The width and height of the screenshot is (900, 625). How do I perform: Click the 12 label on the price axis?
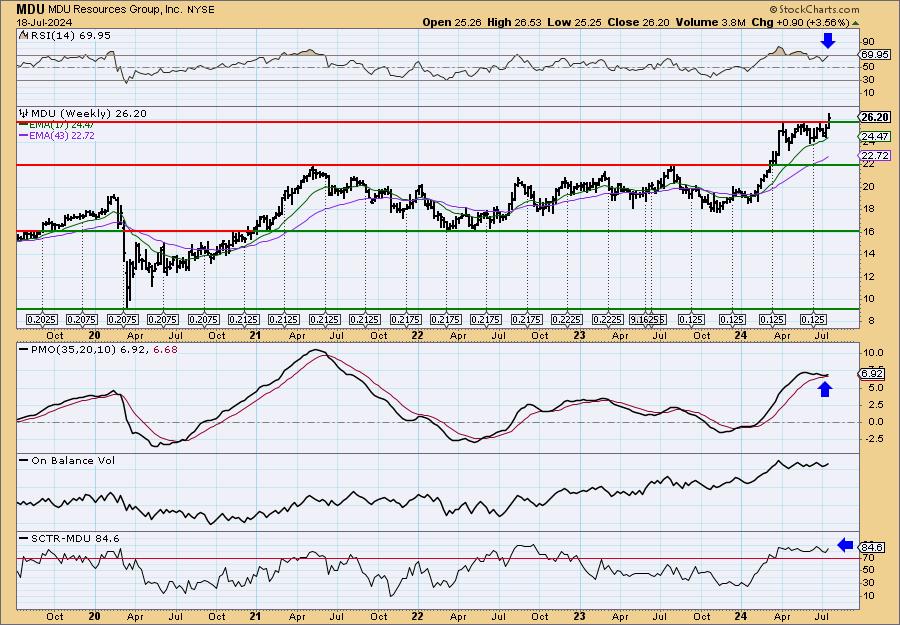[868, 277]
